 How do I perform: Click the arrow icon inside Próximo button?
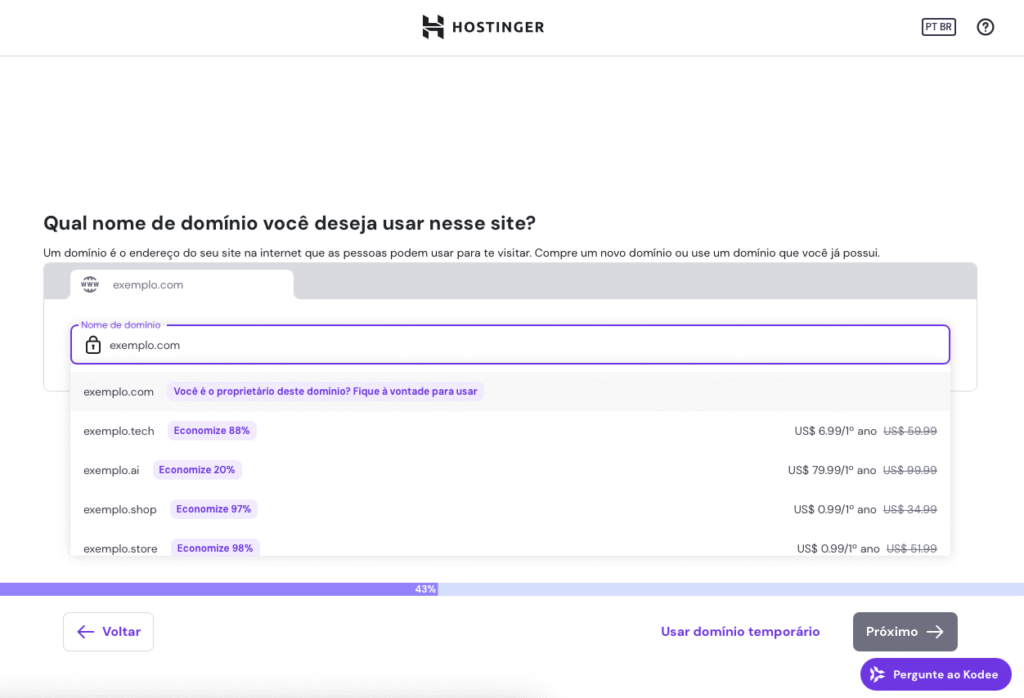[x=935, y=631]
